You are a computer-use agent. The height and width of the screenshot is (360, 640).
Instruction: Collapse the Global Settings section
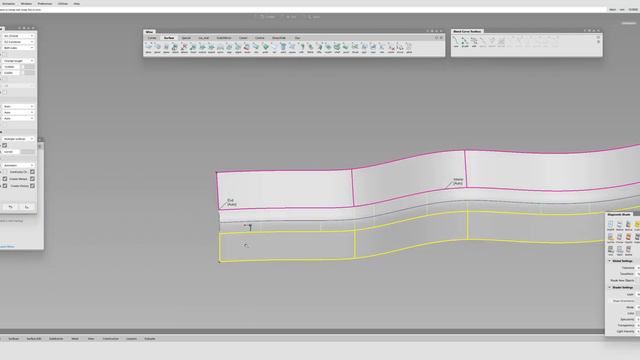tap(610, 261)
